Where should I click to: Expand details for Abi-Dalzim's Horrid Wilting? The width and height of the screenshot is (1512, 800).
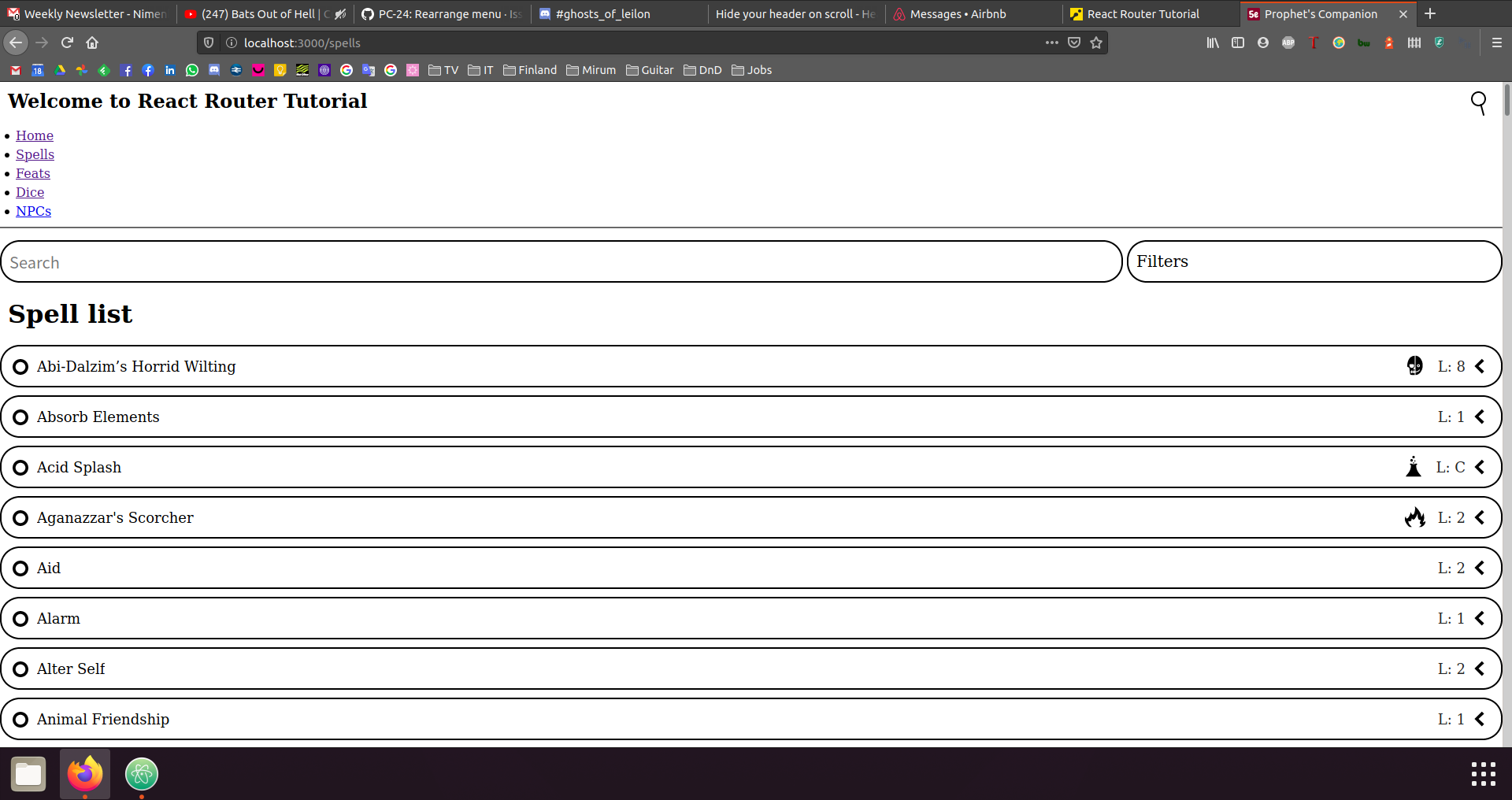[1479, 366]
